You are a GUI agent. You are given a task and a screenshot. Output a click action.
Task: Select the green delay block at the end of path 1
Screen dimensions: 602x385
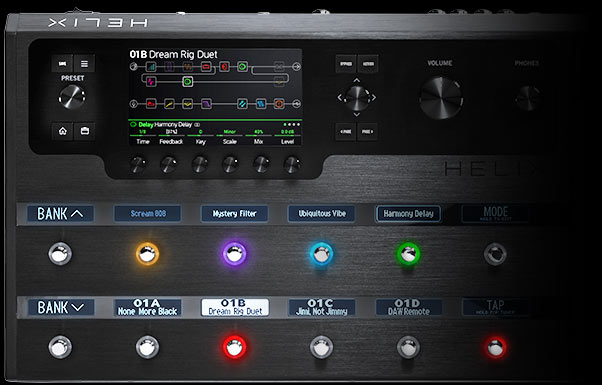[x=242, y=67]
